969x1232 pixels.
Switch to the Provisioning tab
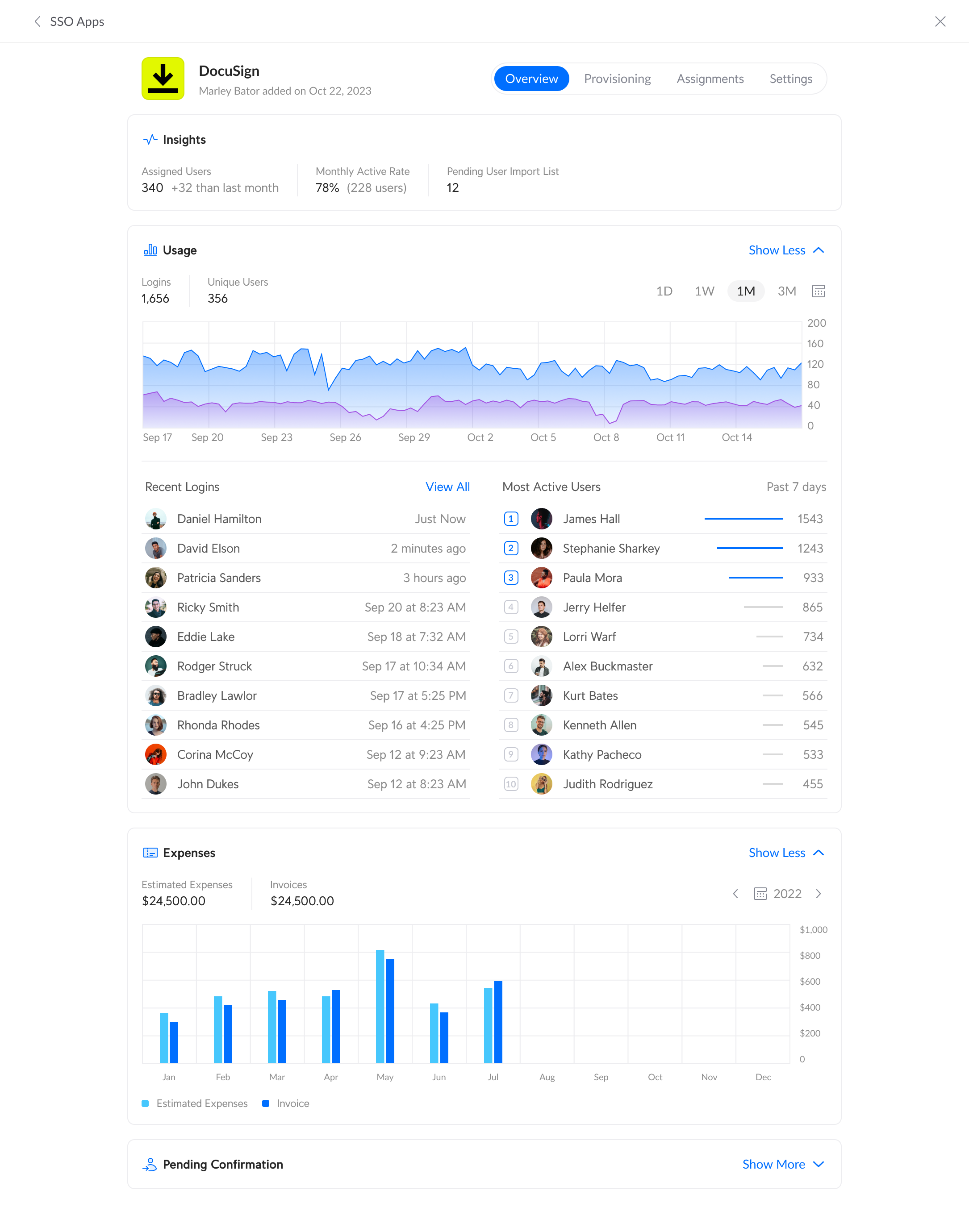617,78
